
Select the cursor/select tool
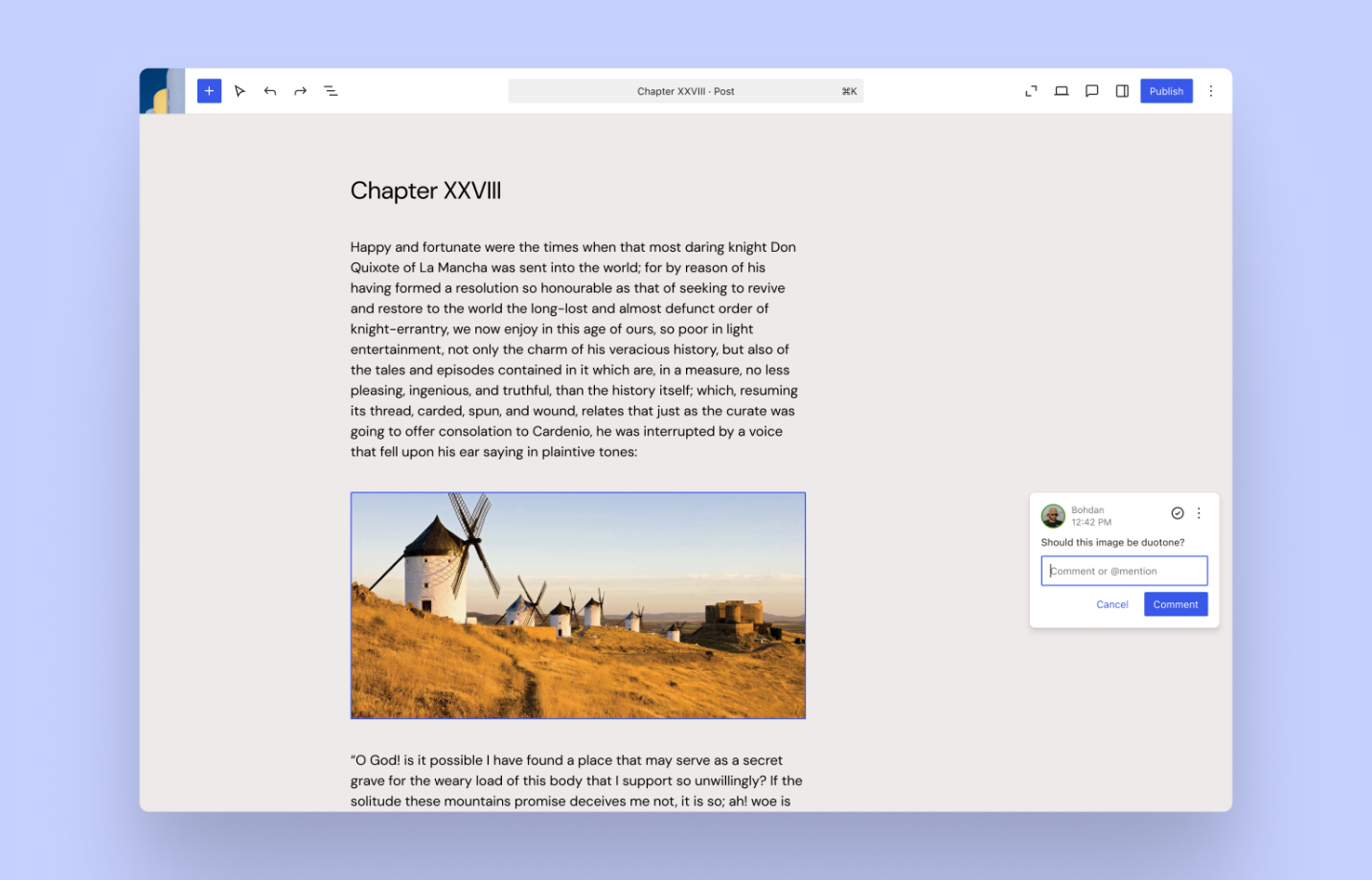click(240, 90)
